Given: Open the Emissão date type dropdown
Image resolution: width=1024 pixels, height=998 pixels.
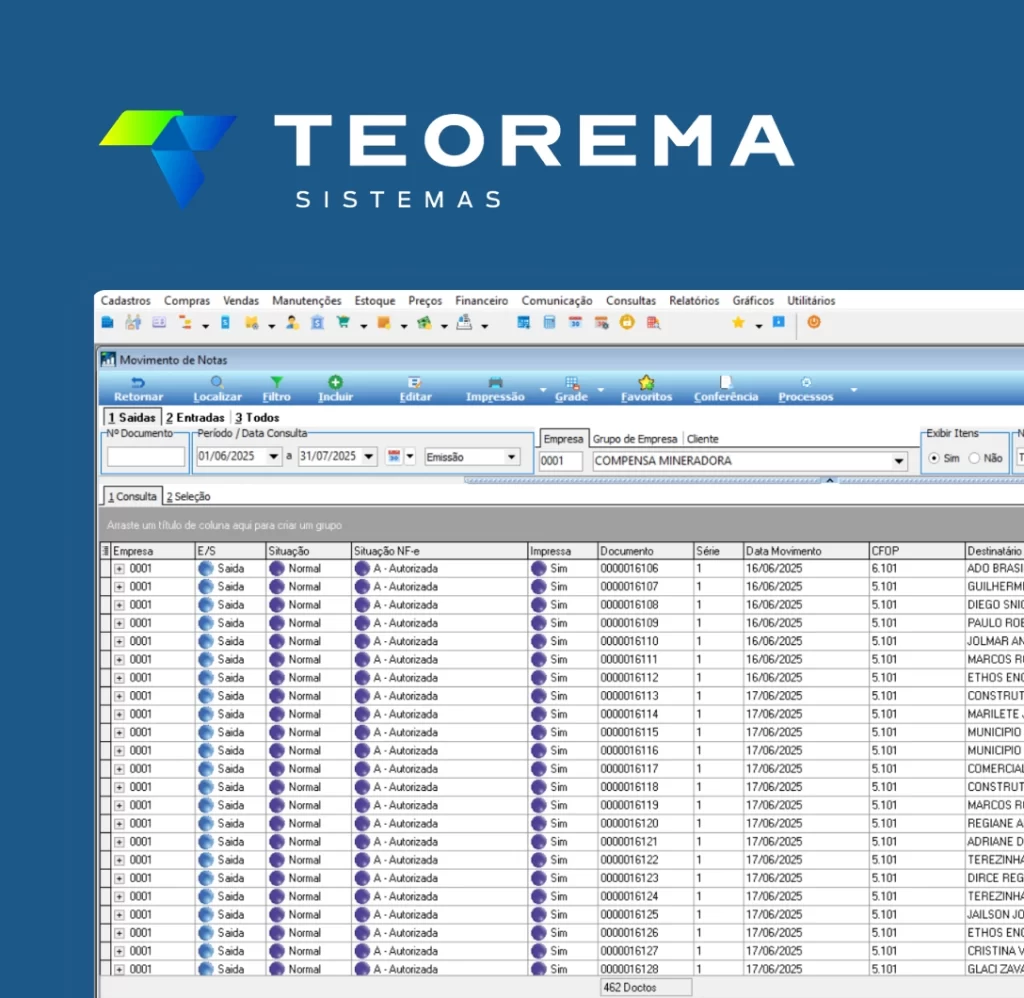Looking at the screenshot, I should coord(512,457).
